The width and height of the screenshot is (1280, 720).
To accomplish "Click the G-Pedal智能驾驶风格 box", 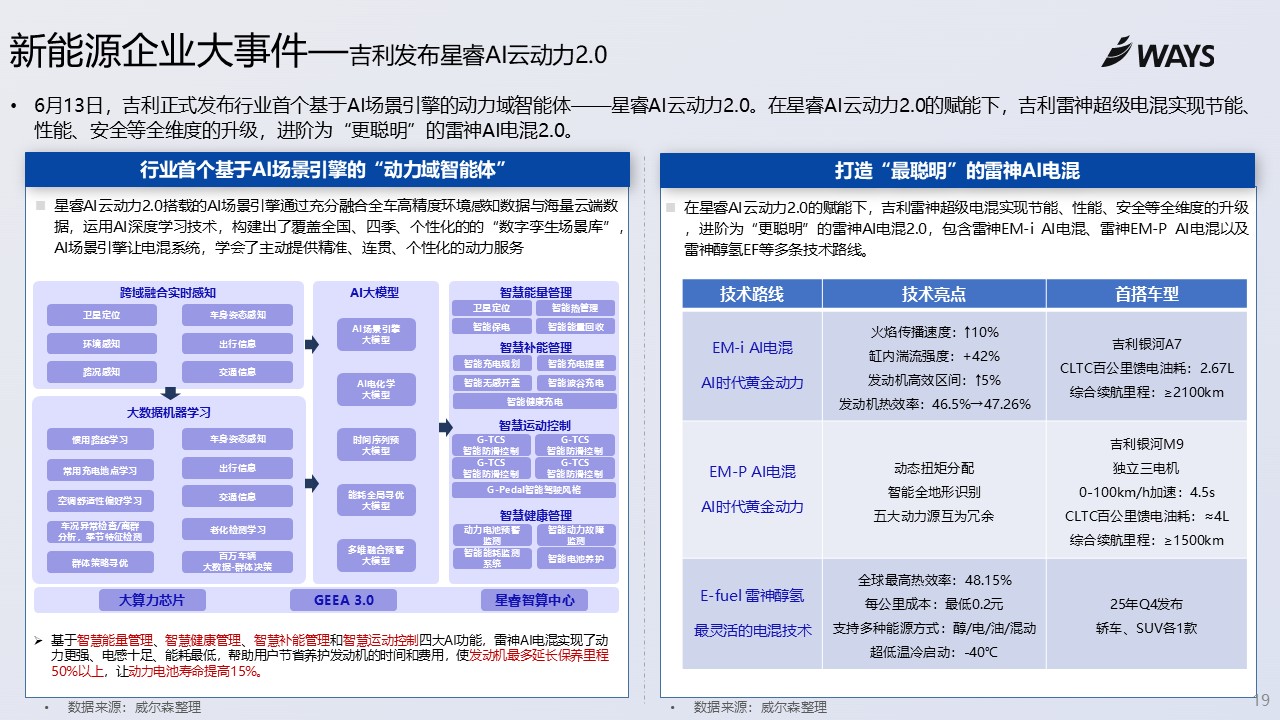I will [534, 490].
